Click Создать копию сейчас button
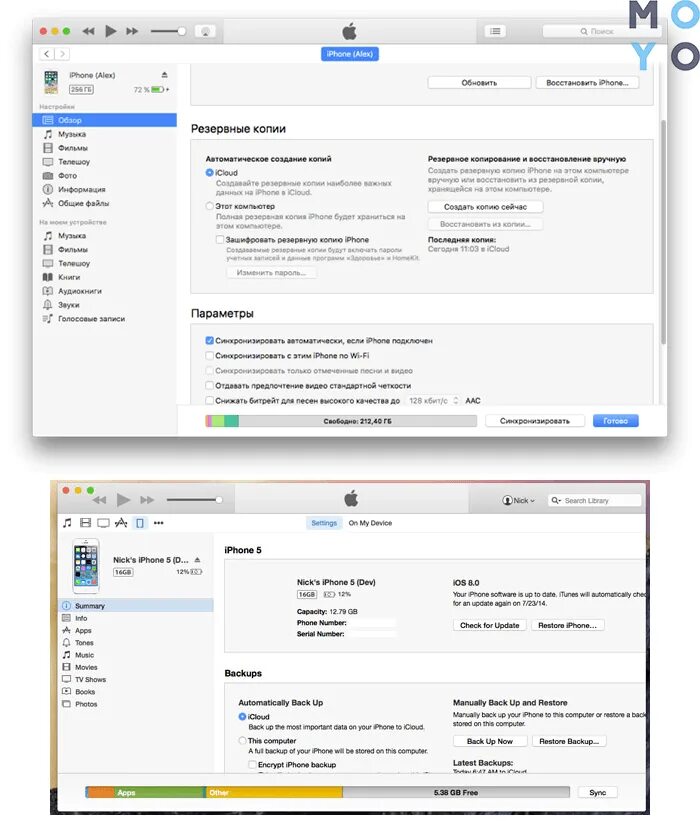700x840 pixels. point(485,207)
